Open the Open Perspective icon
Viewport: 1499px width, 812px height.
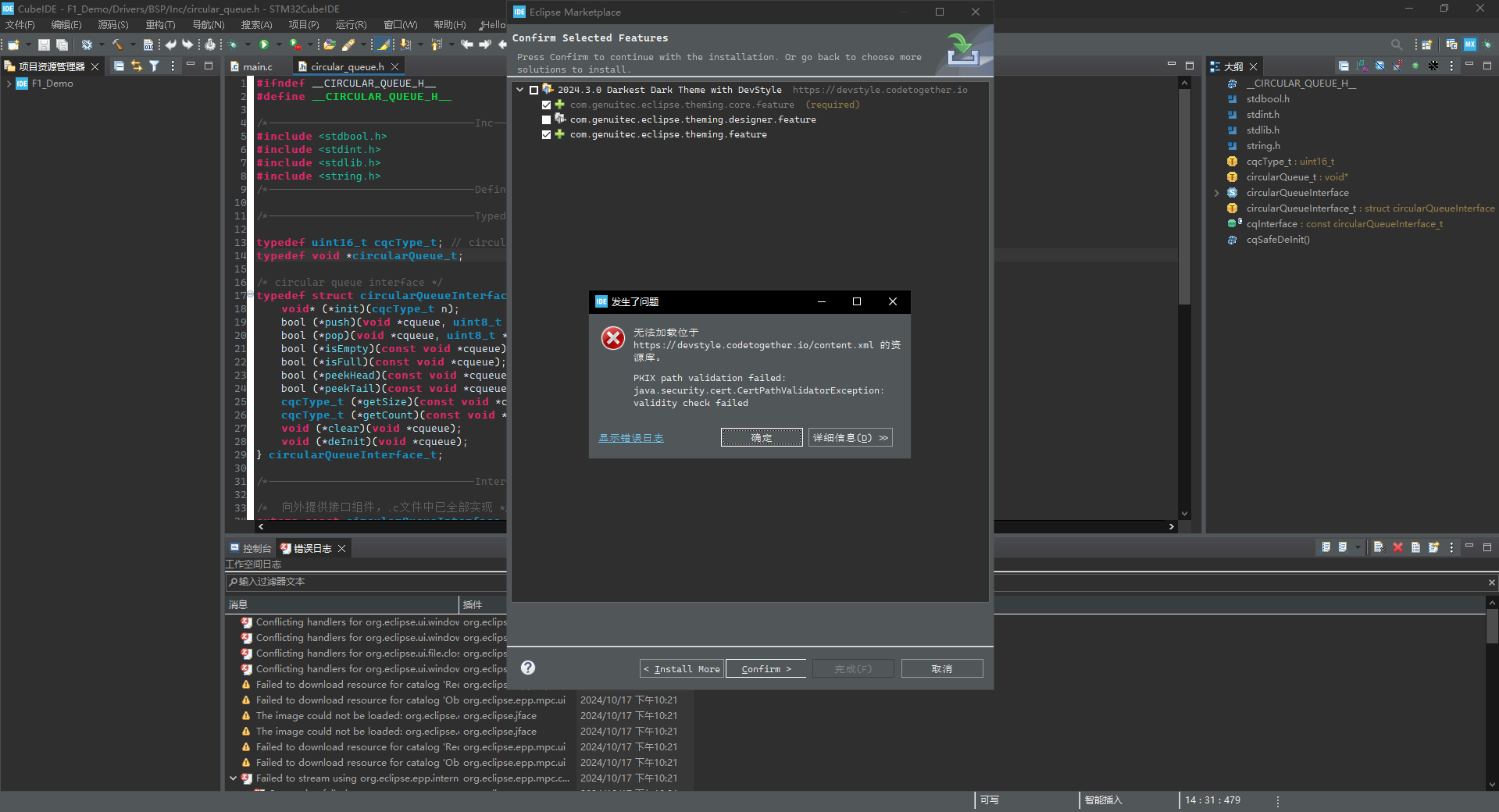1426,45
